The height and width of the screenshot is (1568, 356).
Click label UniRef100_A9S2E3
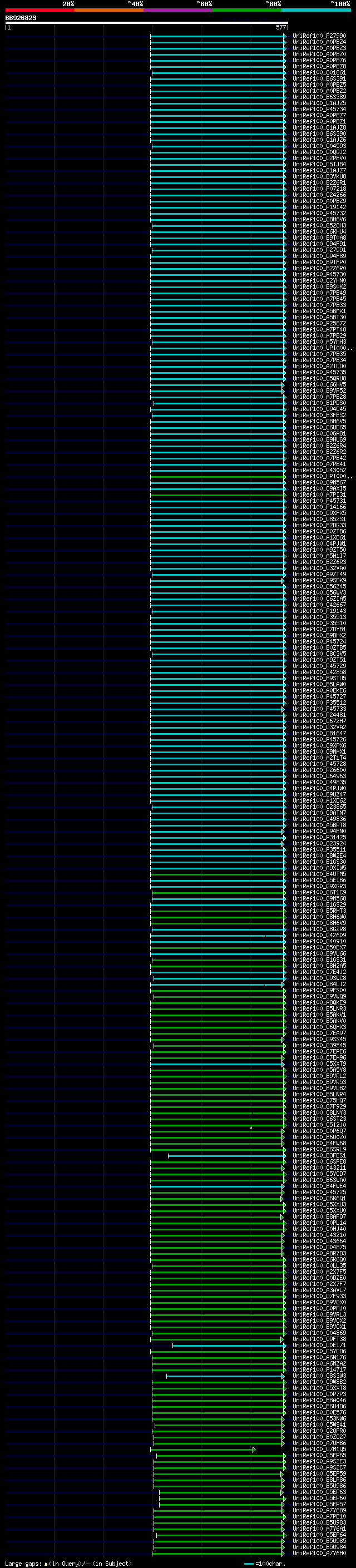point(319,1461)
